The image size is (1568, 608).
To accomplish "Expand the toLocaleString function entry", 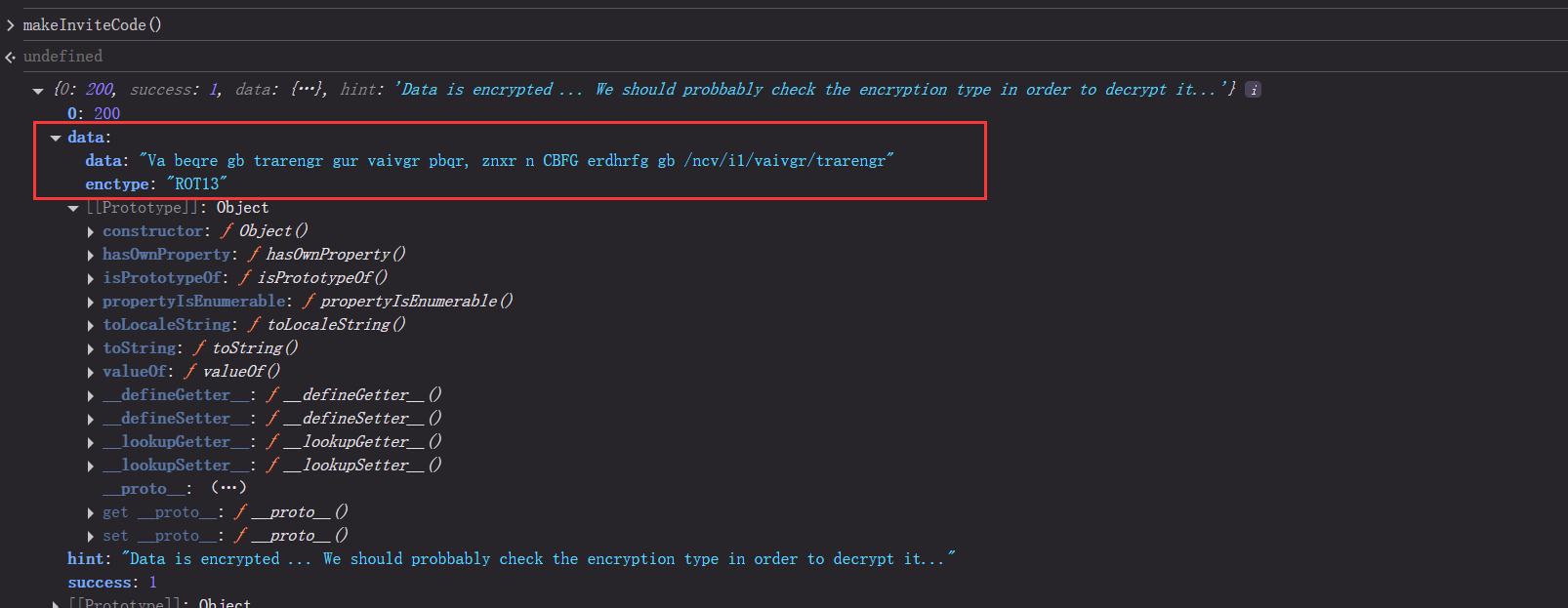I will pyautogui.click(x=91, y=325).
